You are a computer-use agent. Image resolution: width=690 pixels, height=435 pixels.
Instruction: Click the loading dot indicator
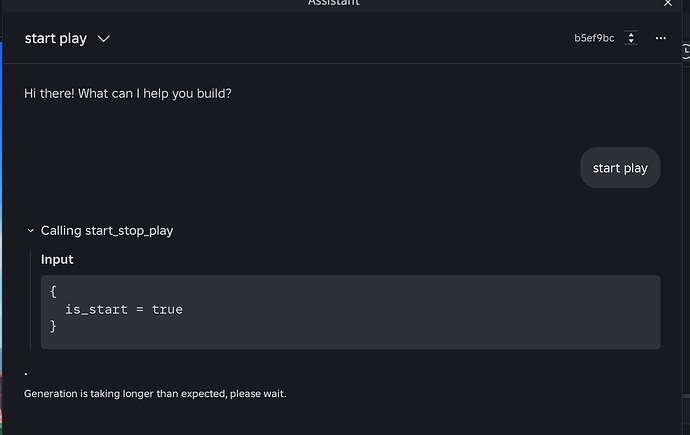(26, 374)
